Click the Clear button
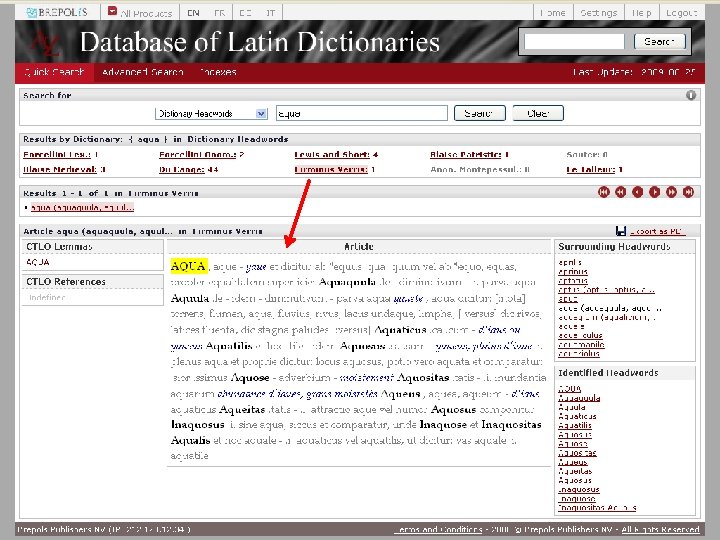 (538, 113)
